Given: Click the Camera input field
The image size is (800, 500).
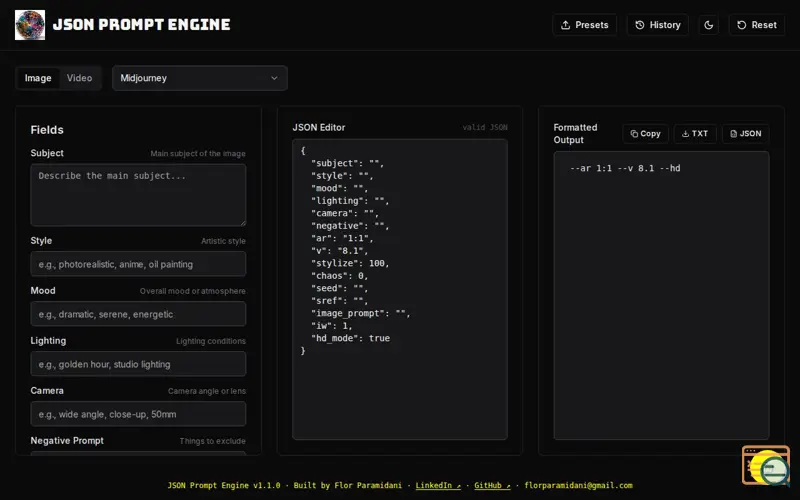Looking at the screenshot, I should coord(138,414).
